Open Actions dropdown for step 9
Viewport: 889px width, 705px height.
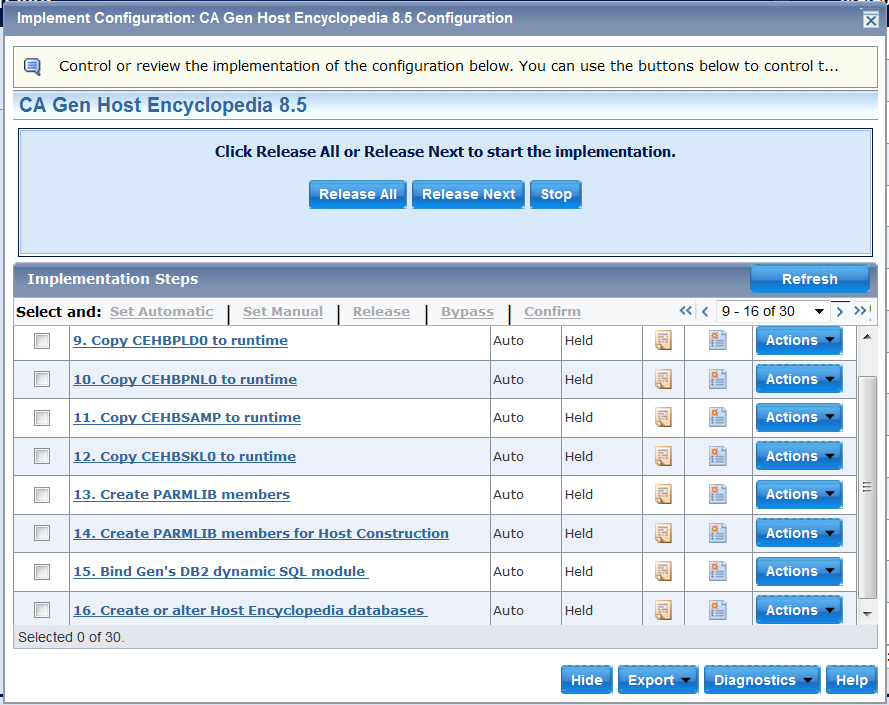coord(799,340)
